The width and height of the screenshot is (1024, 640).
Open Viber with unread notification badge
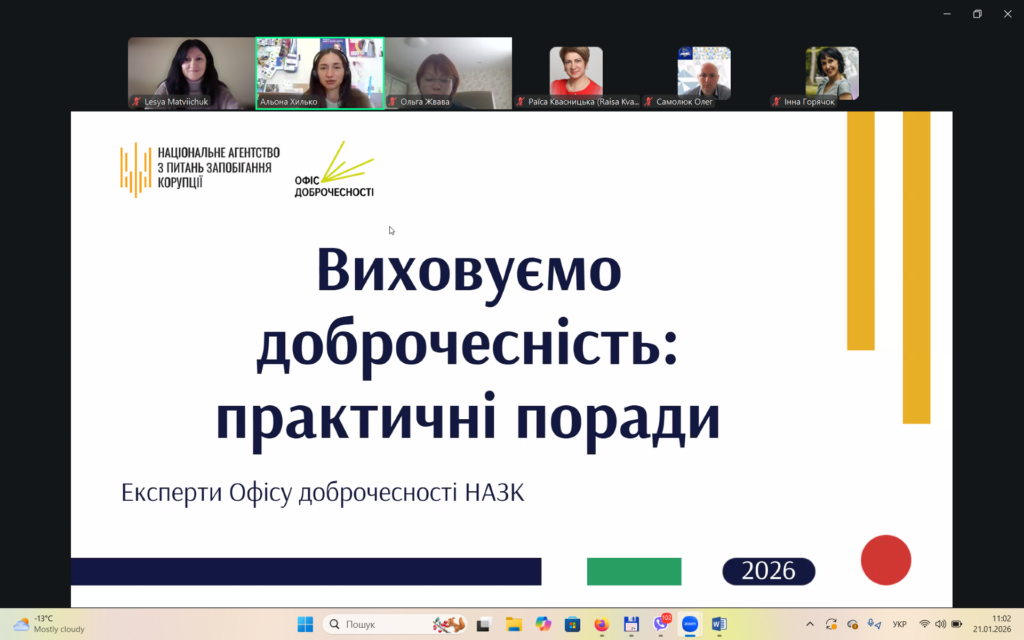tap(661, 624)
